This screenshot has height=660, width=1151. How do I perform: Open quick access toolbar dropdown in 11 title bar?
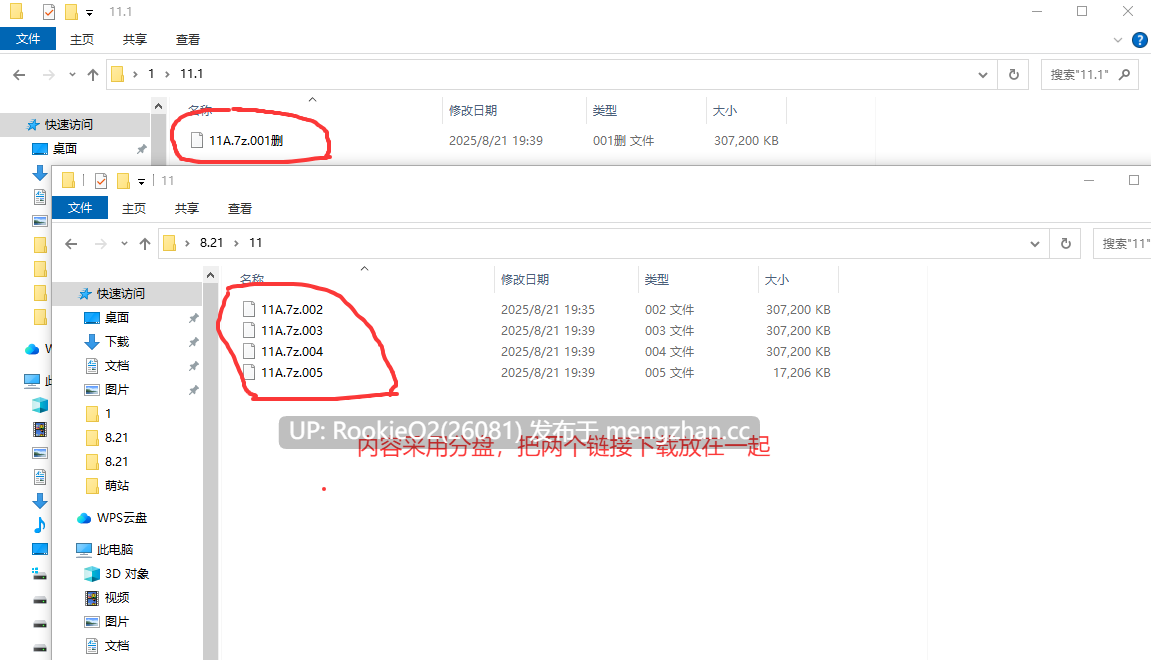click(x=142, y=181)
